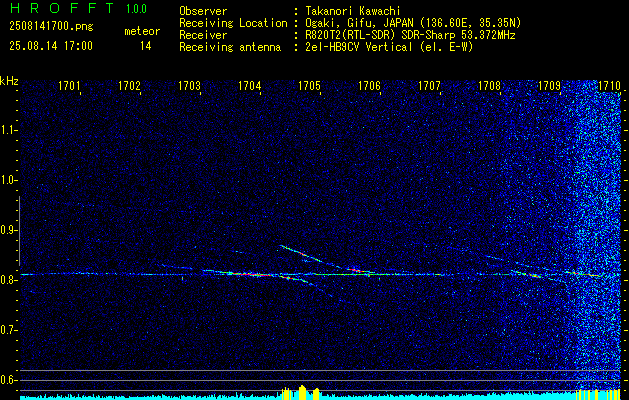Click the 1705 time marker

(310, 86)
